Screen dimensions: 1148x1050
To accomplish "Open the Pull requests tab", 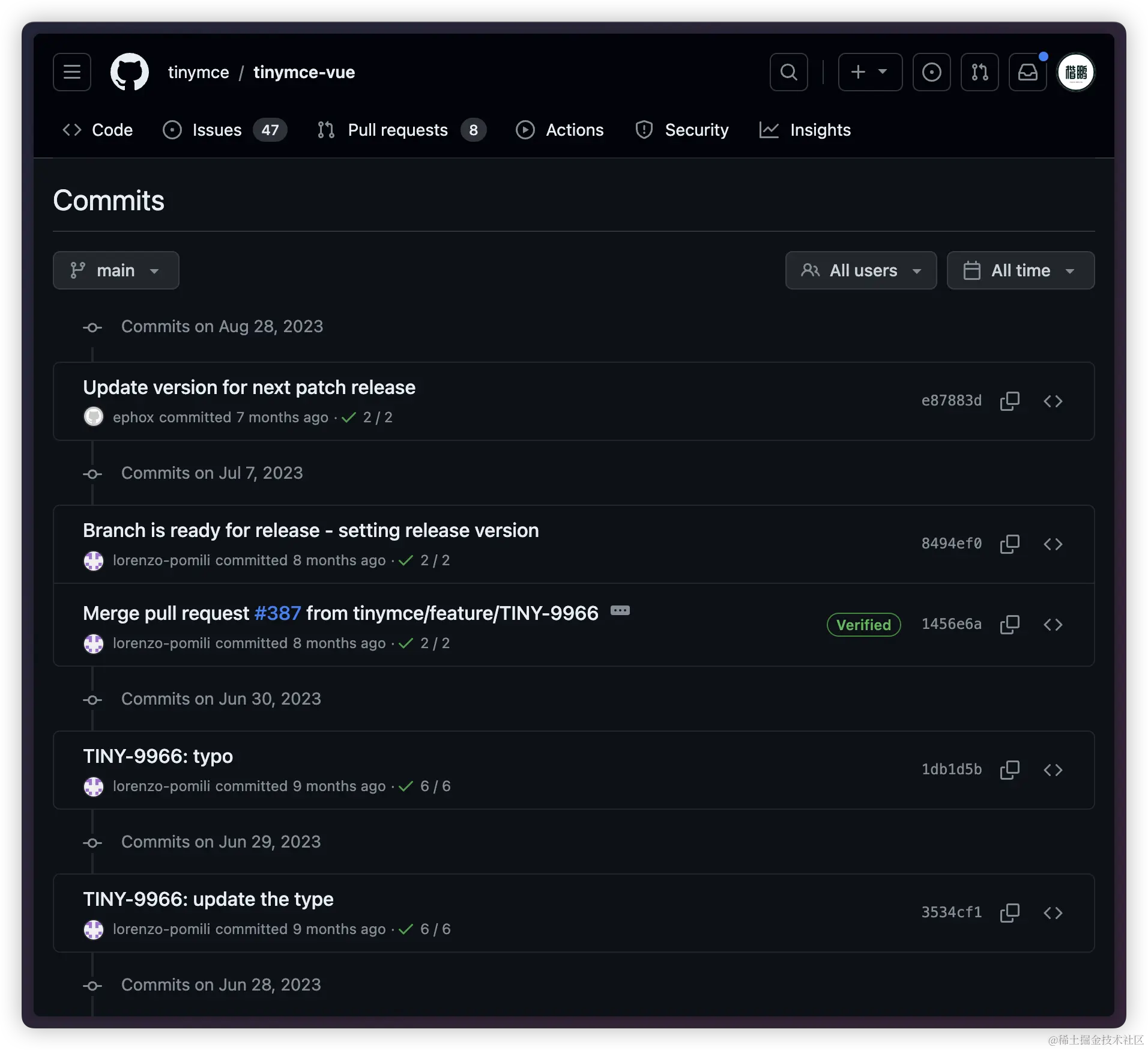I will click(x=401, y=130).
